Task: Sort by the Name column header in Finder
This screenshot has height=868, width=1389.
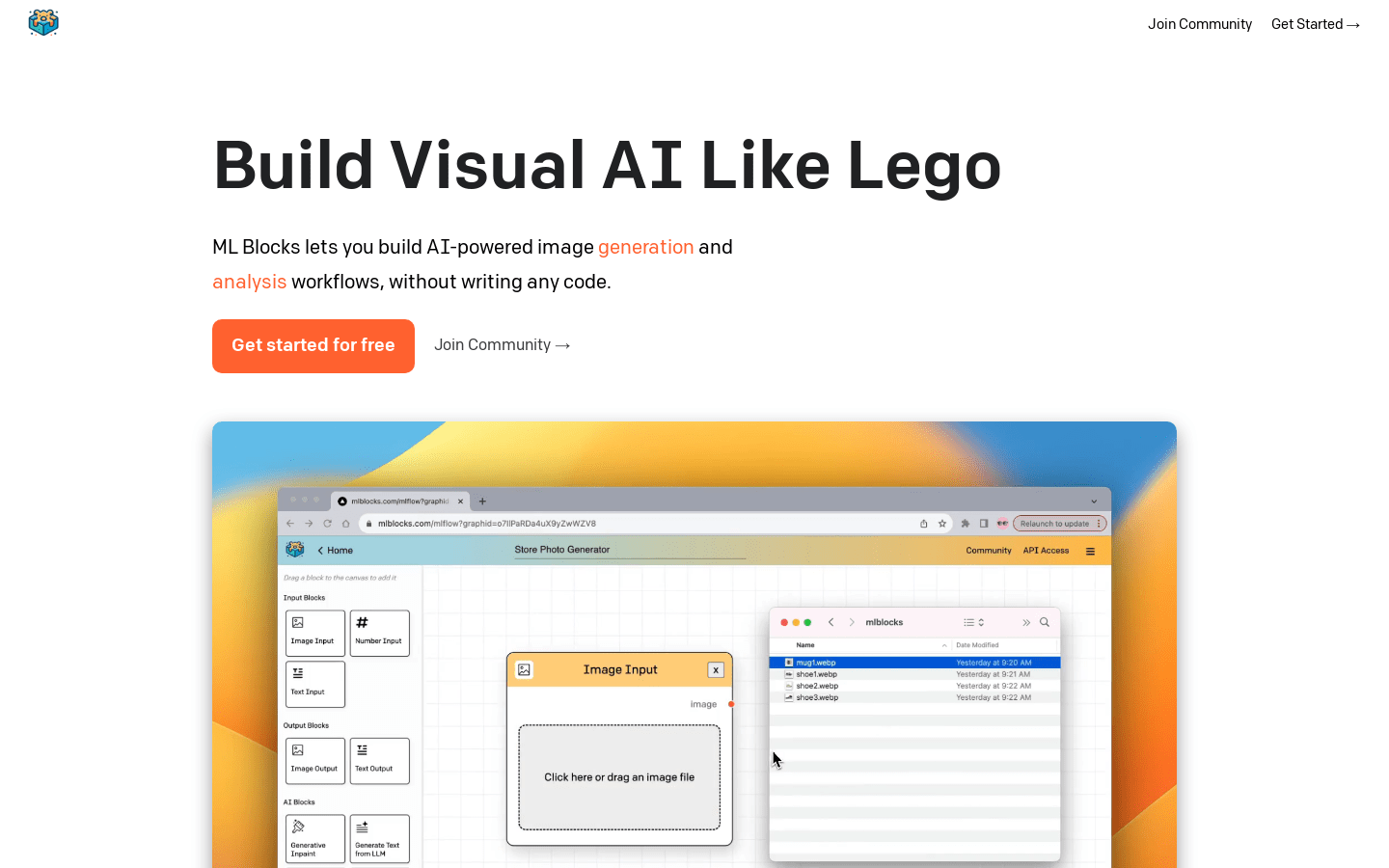Action: click(x=805, y=645)
